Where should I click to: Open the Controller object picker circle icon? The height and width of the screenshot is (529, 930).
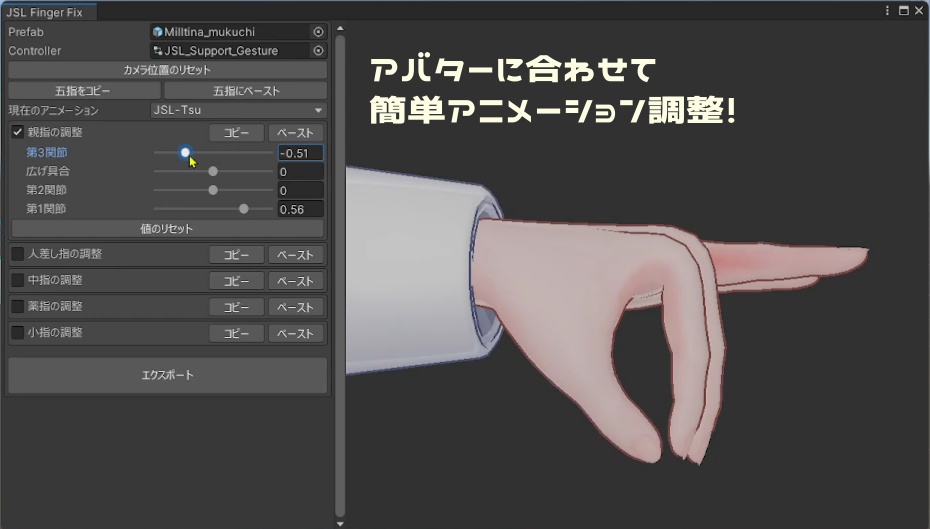pos(319,51)
